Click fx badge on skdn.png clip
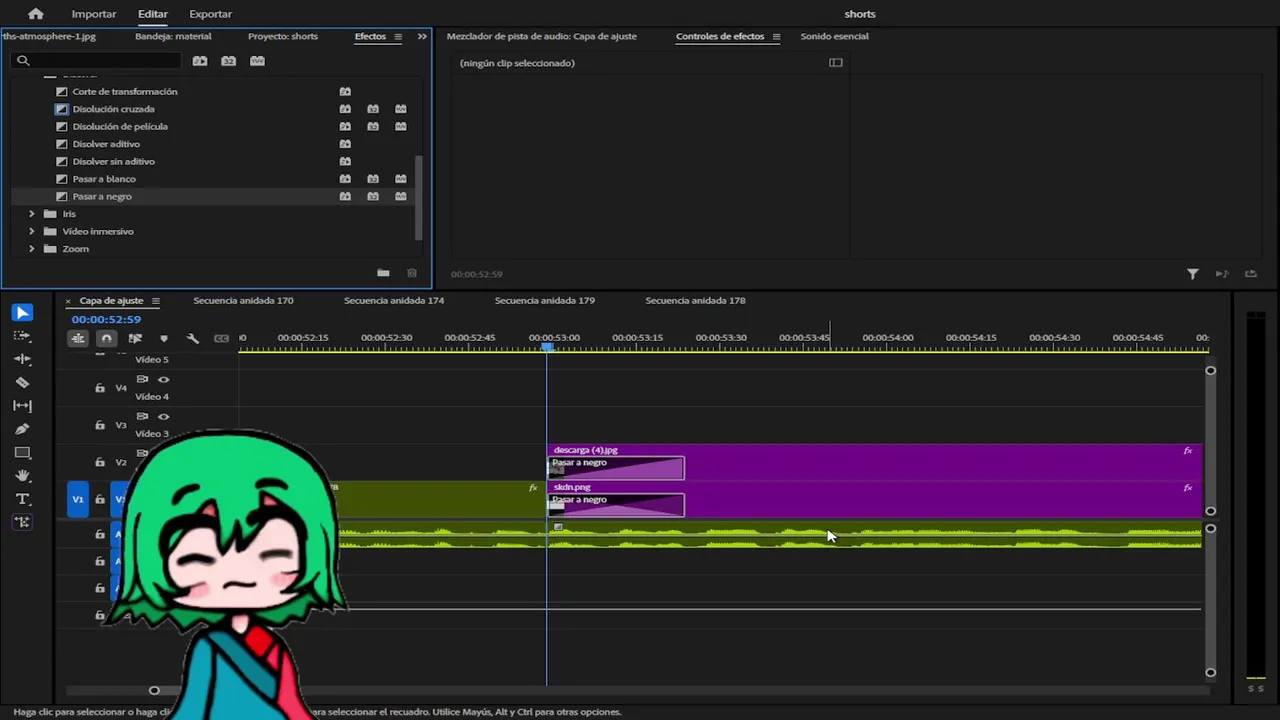This screenshot has width=1280, height=720. click(1188, 488)
